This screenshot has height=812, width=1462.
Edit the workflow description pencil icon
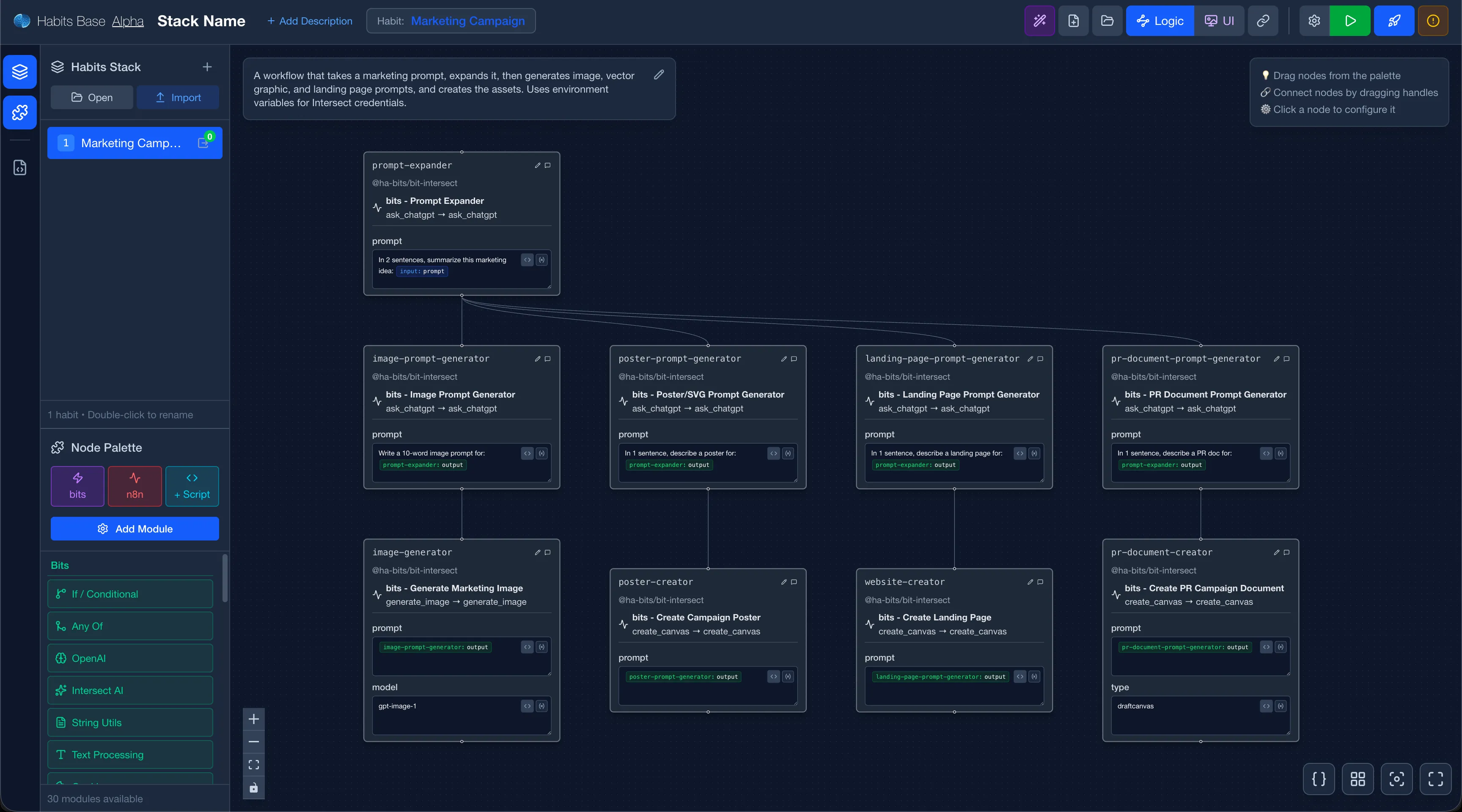coord(658,75)
